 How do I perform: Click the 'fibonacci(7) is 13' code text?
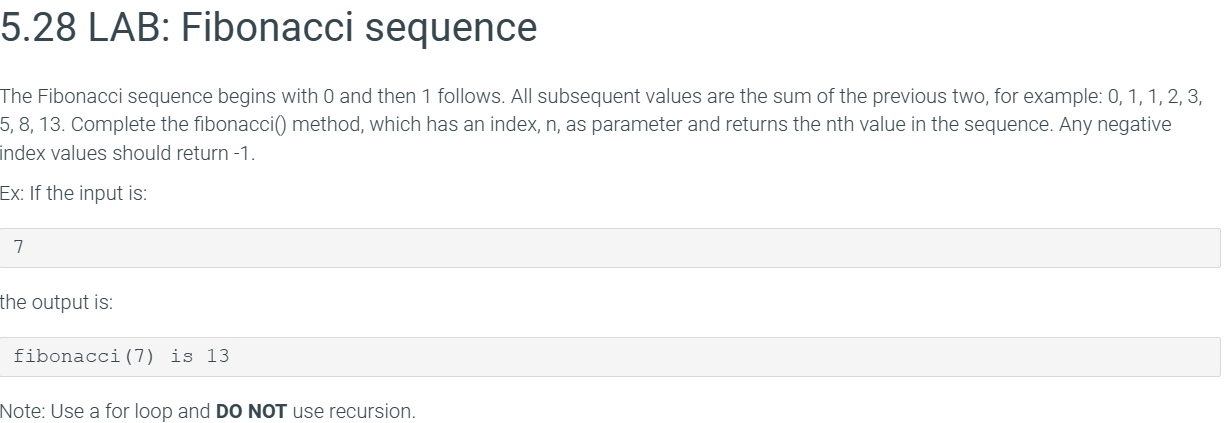tap(121, 356)
